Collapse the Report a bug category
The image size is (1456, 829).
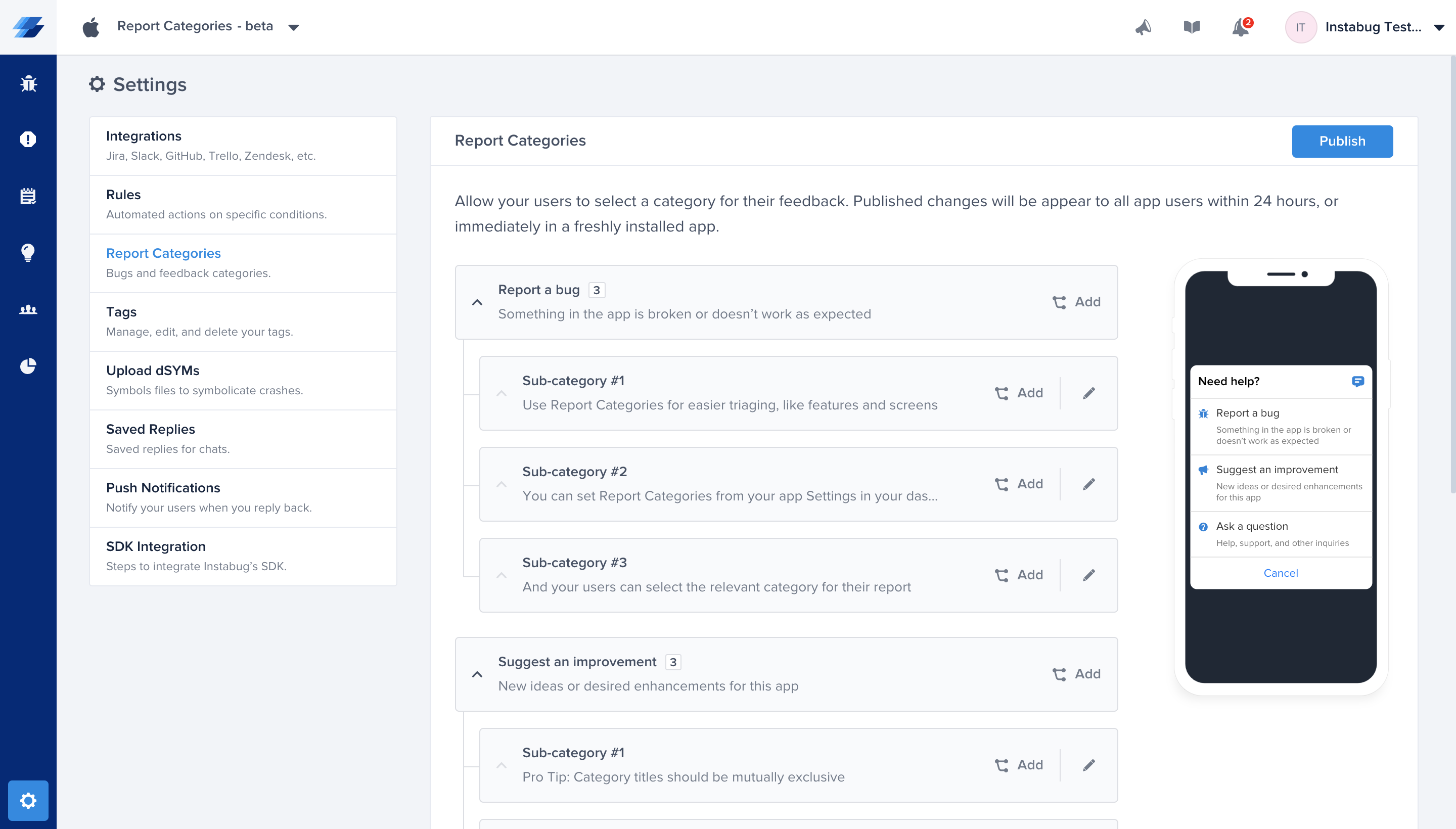[x=477, y=302]
